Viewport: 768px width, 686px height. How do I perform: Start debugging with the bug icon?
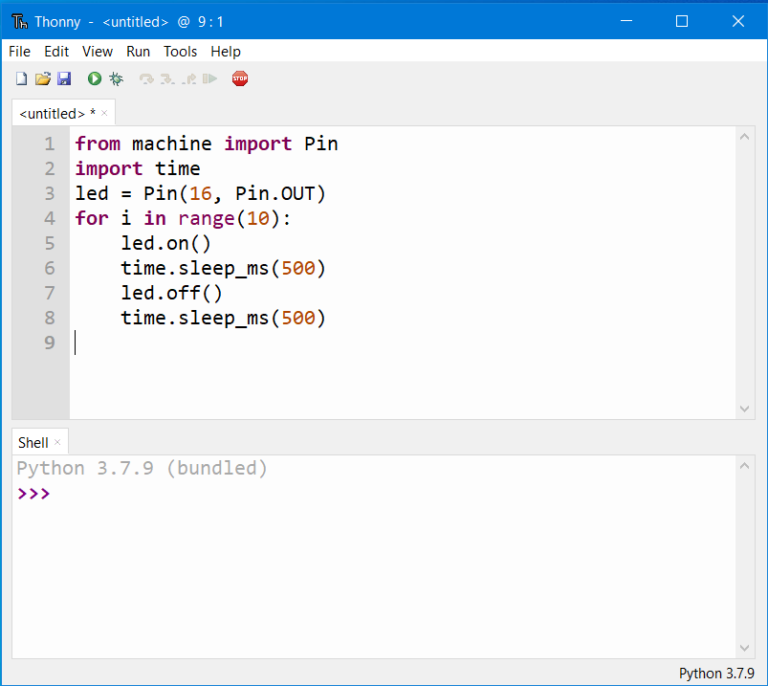point(116,78)
